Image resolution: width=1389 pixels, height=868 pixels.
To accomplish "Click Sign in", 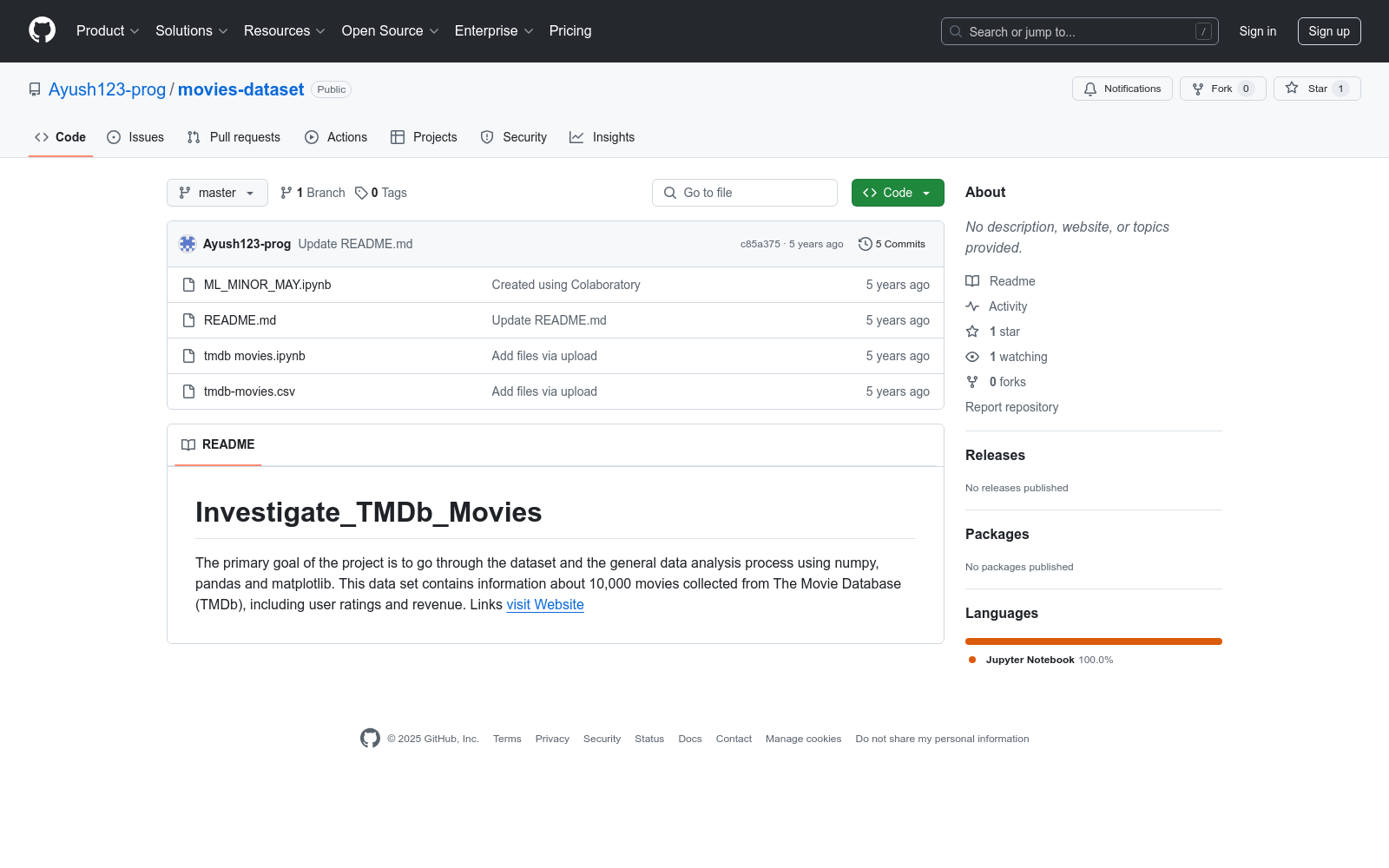I will (x=1258, y=31).
